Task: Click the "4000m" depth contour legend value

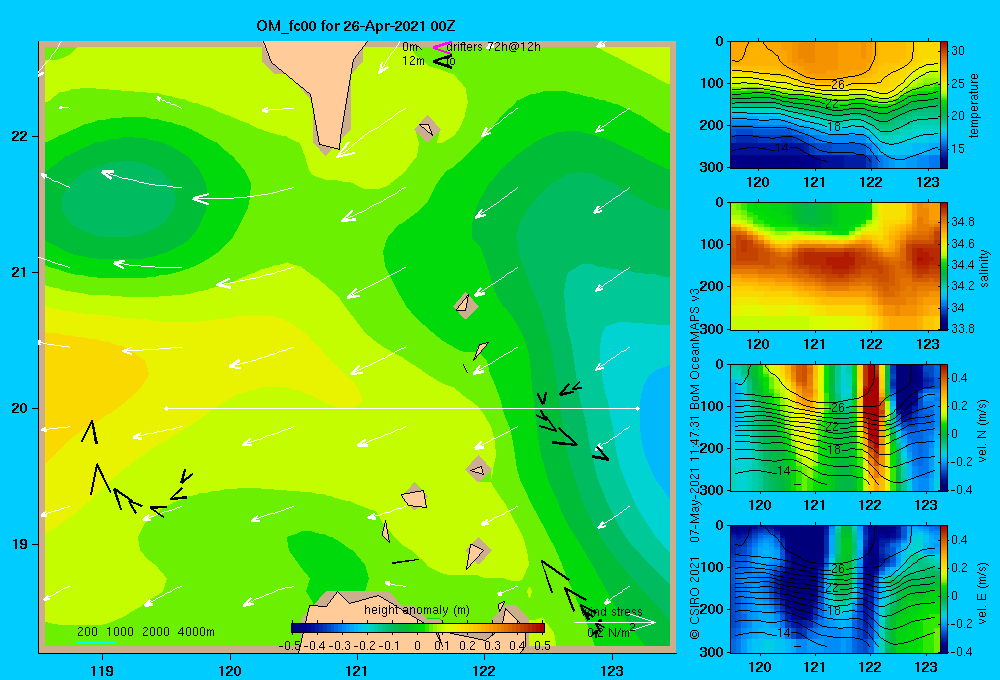Action: point(196,632)
